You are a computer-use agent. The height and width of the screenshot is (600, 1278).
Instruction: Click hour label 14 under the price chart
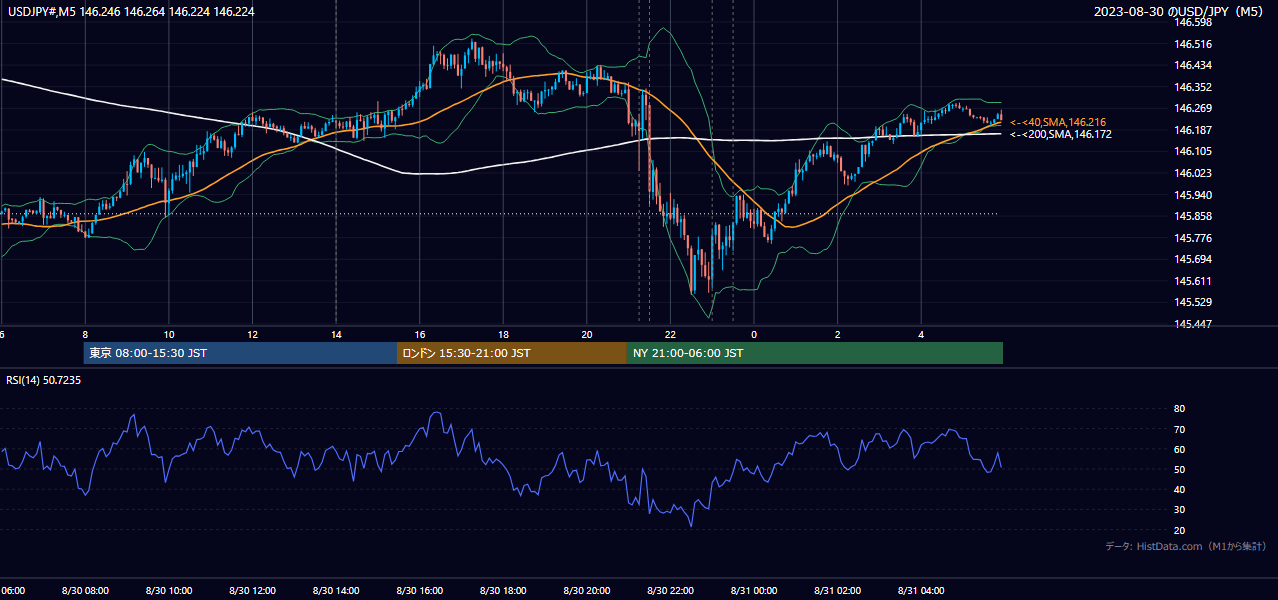[336, 335]
